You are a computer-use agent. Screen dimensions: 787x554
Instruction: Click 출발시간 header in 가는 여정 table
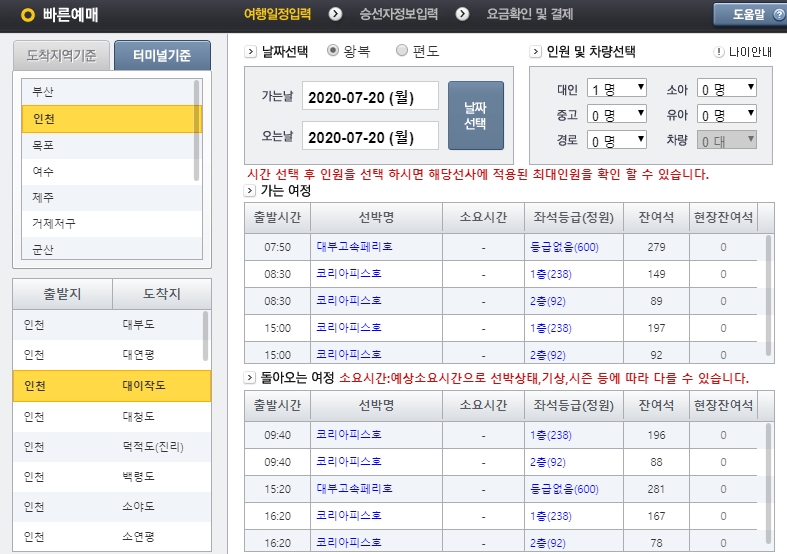pyautogui.click(x=278, y=217)
